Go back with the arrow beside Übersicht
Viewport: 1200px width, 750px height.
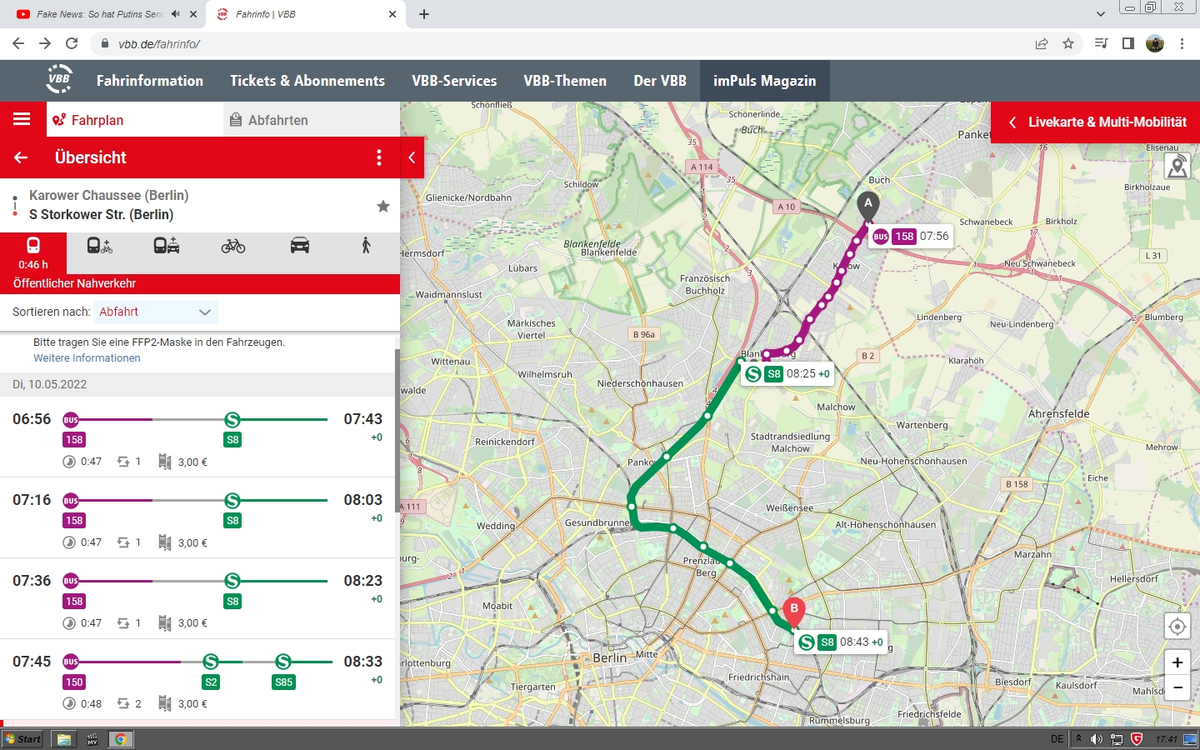point(21,158)
